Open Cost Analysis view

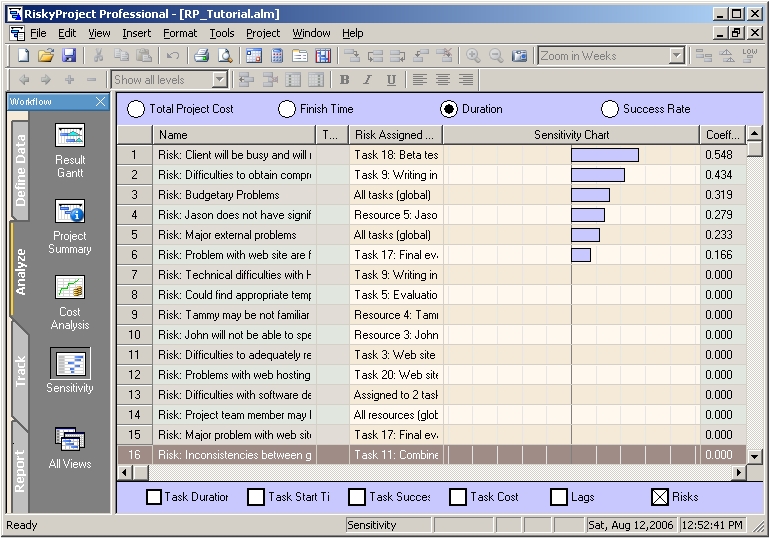point(70,303)
